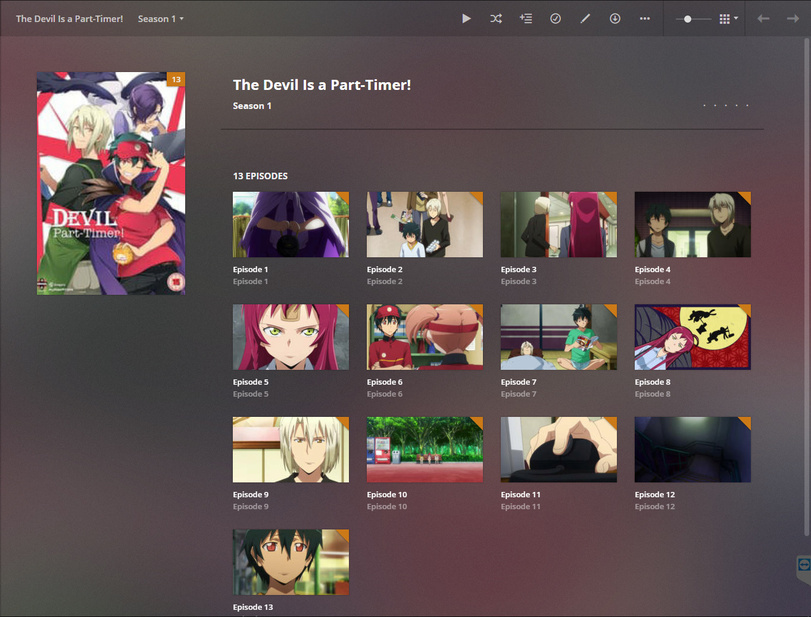The width and height of the screenshot is (811, 617).
Task: Click the page vertical scrollbar
Action: click(807, 286)
